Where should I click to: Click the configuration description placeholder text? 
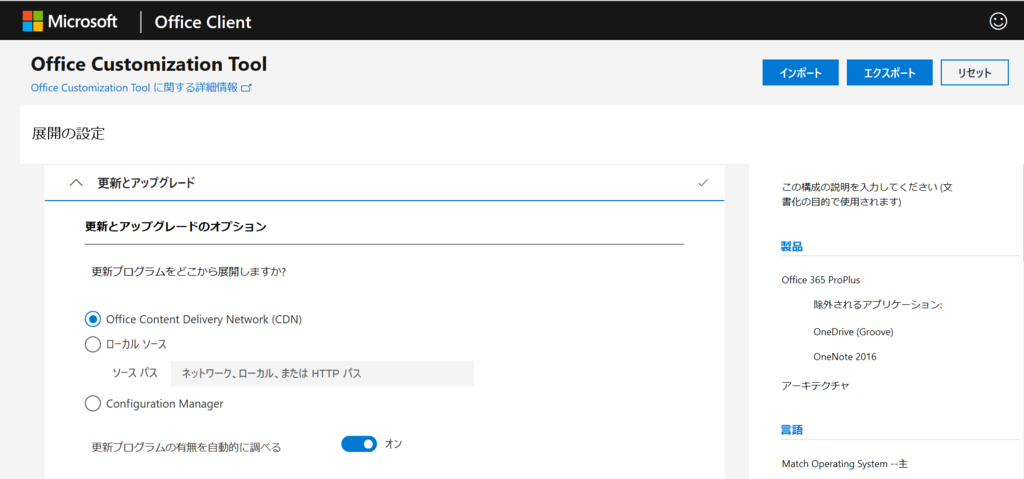pos(867,195)
